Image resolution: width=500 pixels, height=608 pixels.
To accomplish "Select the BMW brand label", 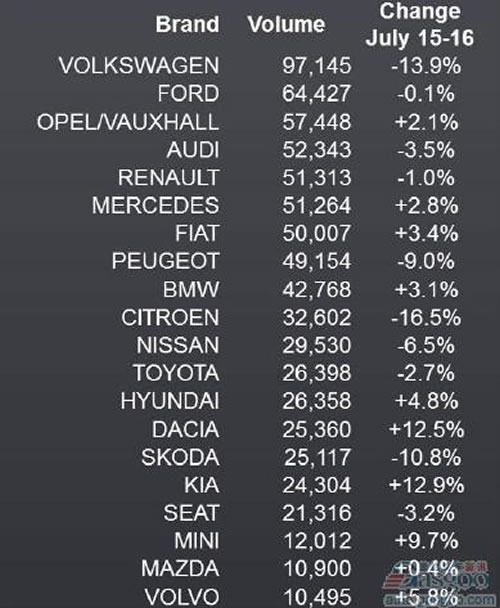I will (191, 289).
